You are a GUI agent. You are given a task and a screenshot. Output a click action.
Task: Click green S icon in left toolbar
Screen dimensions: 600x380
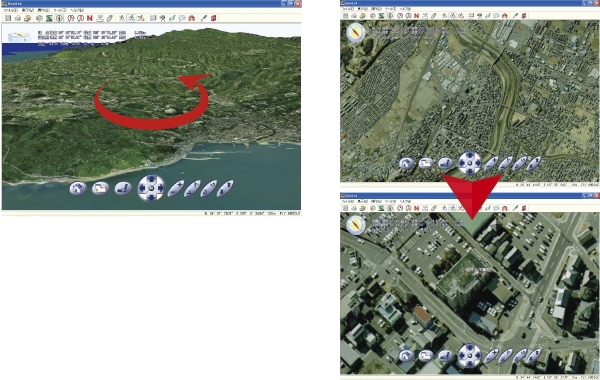[x=49, y=18]
